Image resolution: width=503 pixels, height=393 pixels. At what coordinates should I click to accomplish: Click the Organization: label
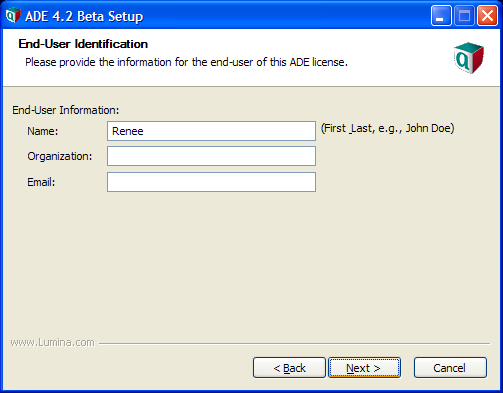point(60,156)
